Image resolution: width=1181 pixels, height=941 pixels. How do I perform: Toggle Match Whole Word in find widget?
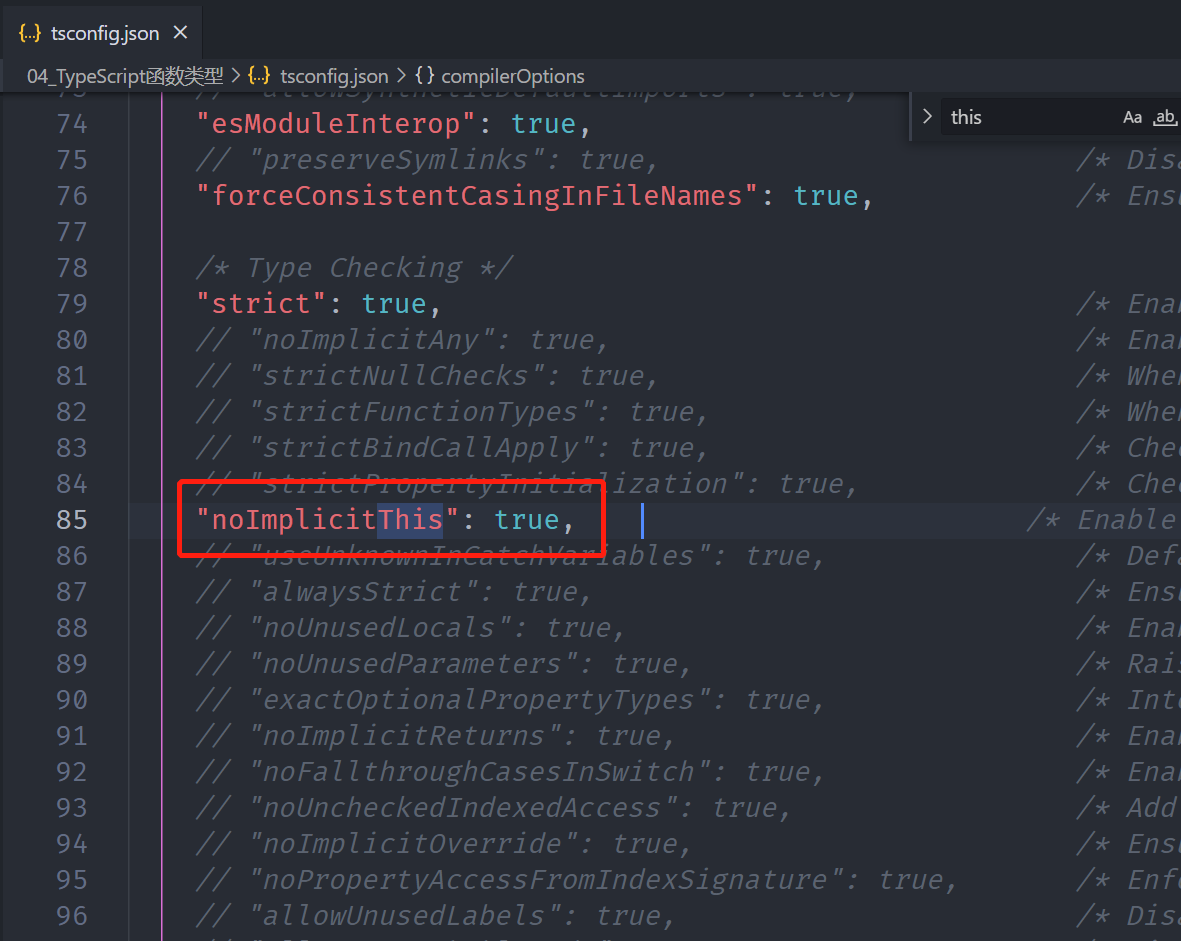pos(1164,117)
